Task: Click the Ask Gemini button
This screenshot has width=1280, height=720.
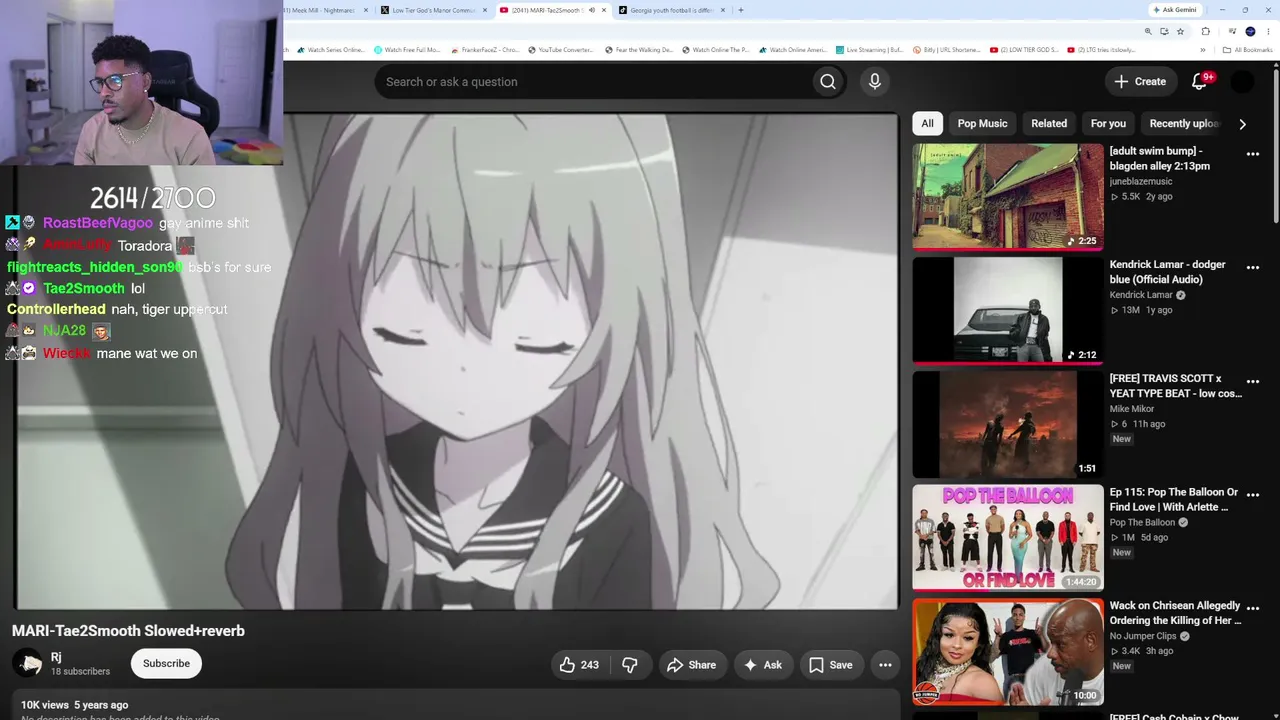Action: coord(1175,10)
